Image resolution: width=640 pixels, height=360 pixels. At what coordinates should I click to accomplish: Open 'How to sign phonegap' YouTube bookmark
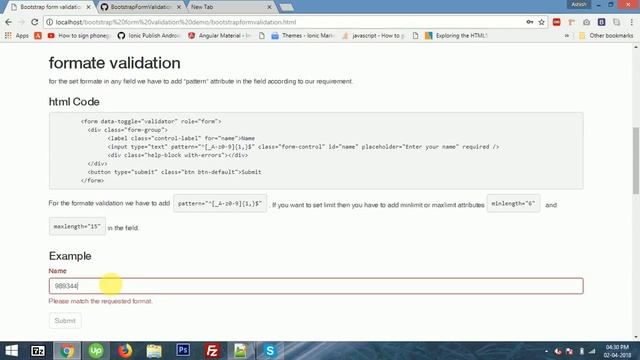tap(78, 36)
